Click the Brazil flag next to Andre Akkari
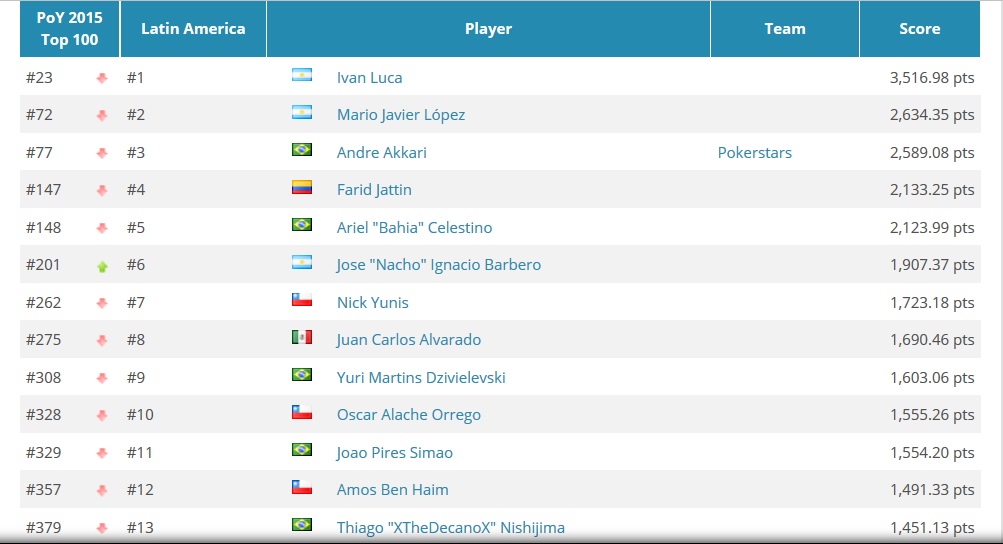This screenshot has height=544, width=1003. [x=302, y=150]
